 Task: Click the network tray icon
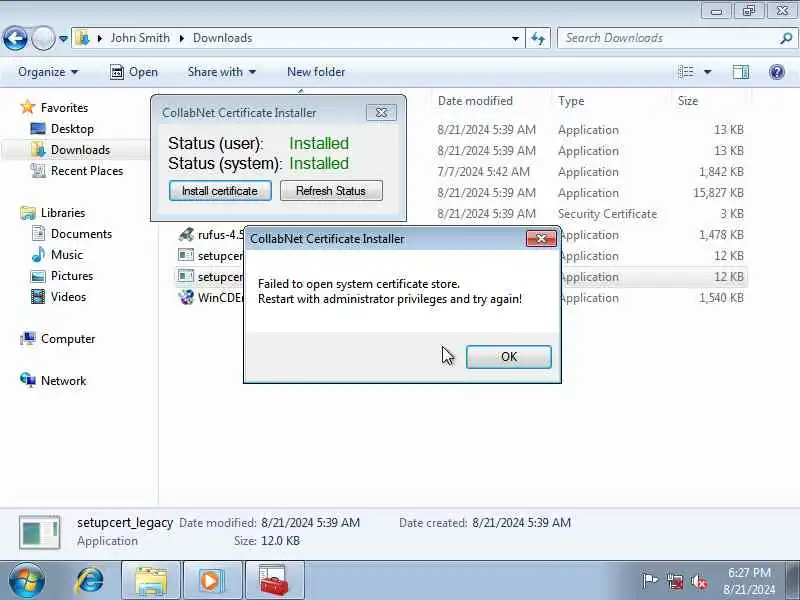tap(675, 581)
